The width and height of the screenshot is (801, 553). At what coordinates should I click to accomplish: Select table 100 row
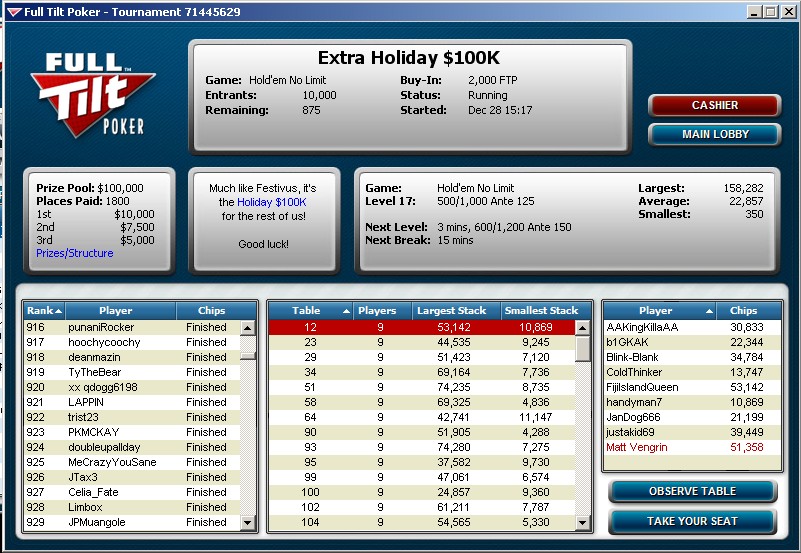click(422, 492)
